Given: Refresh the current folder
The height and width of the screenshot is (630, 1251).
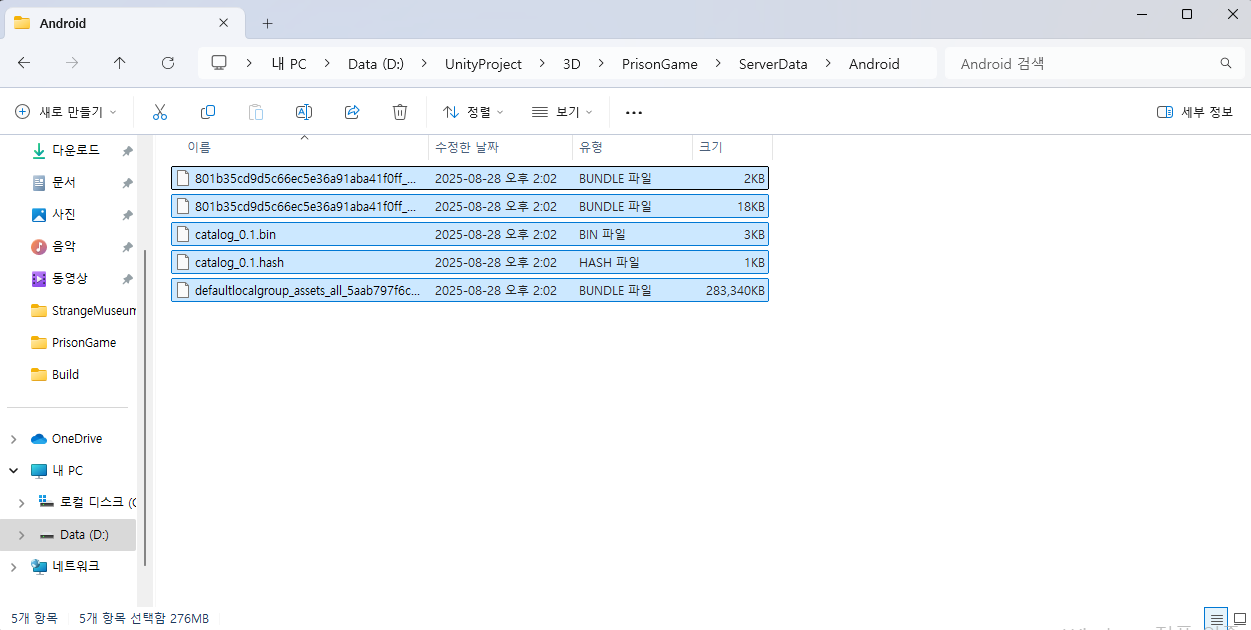Looking at the screenshot, I should [x=168, y=63].
